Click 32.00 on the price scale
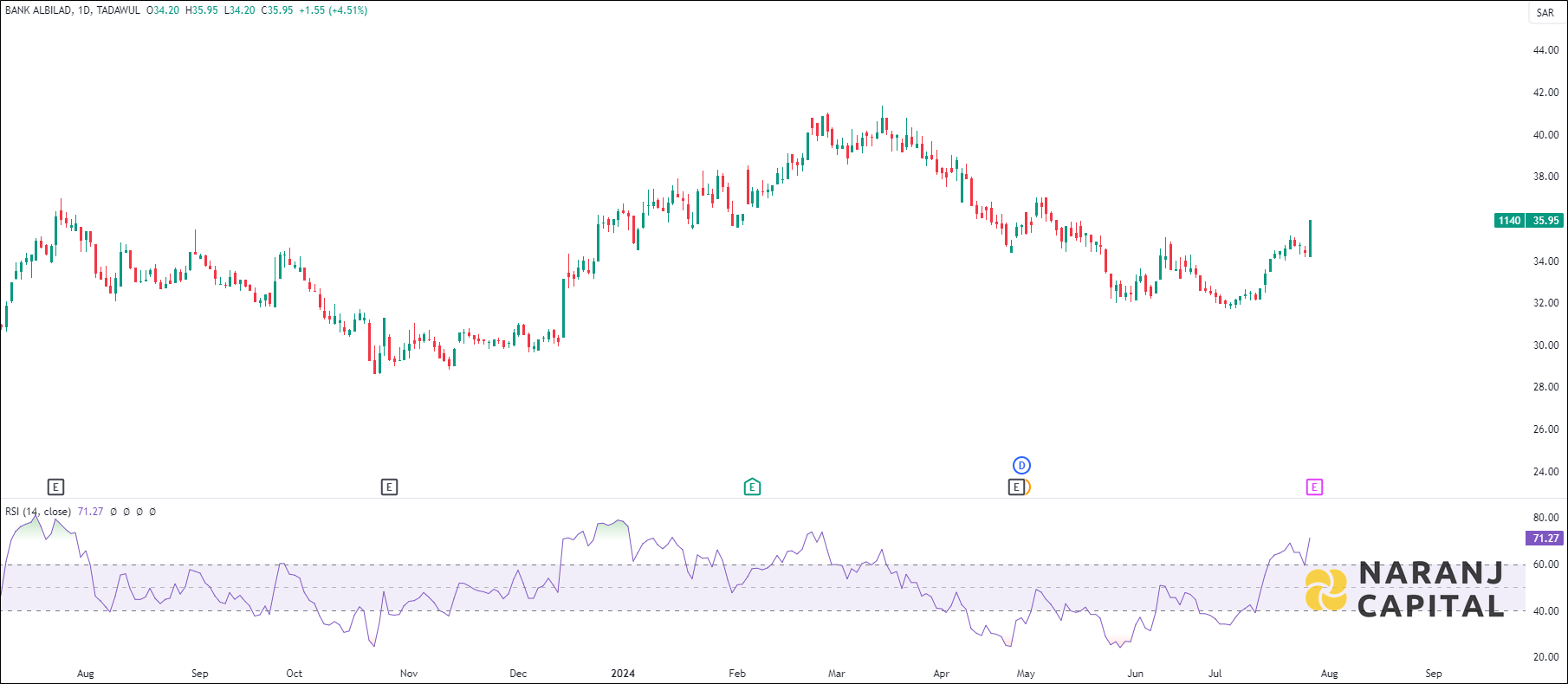The width and height of the screenshot is (1568, 684). [1545, 303]
